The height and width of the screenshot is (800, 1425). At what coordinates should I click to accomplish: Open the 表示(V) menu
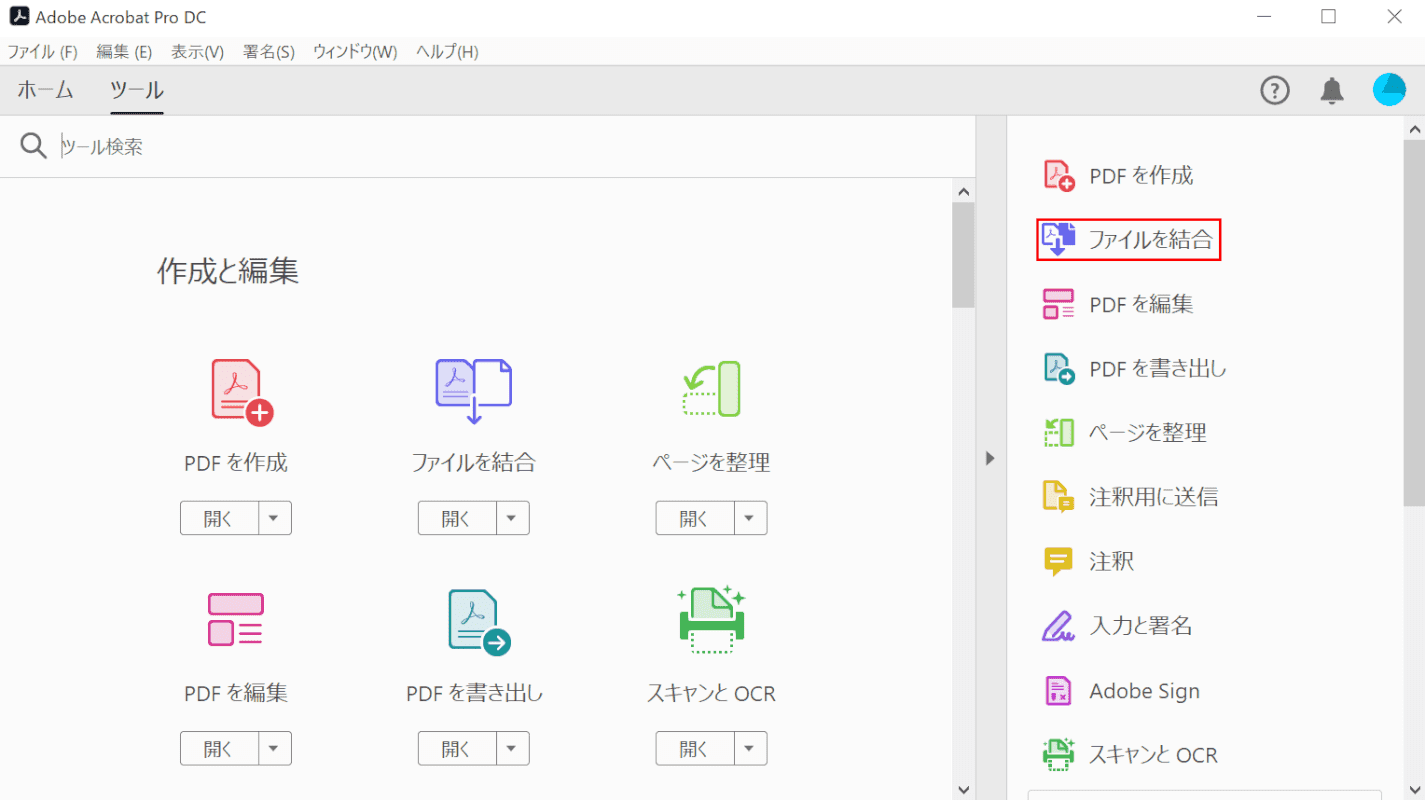pyautogui.click(x=197, y=52)
